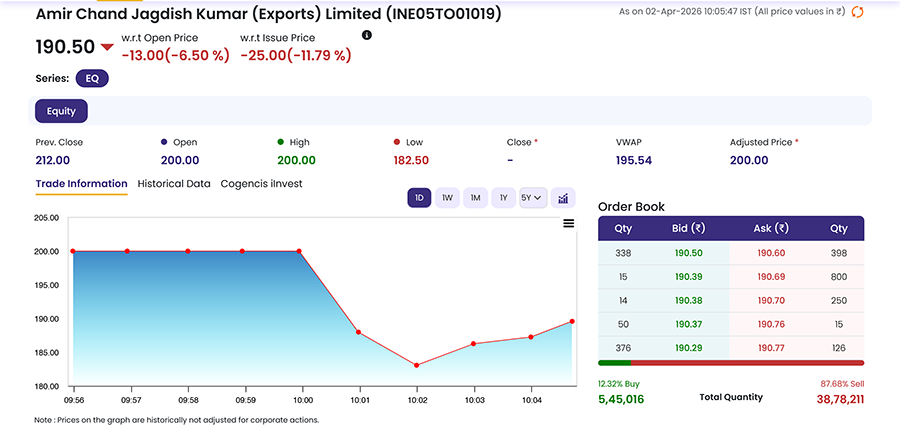Open the chart hamburger menu
Viewport: 900px width, 431px height.
pos(568,223)
